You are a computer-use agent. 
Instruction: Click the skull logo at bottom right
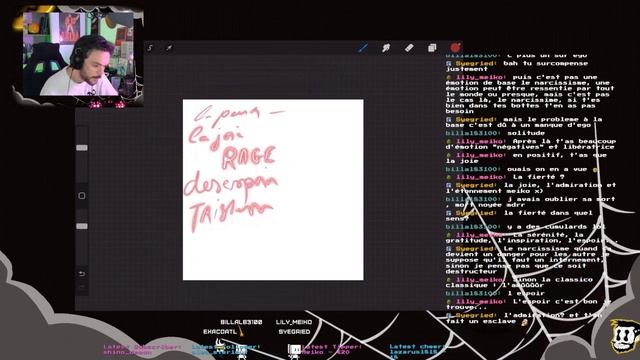pyautogui.click(x=624, y=337)
